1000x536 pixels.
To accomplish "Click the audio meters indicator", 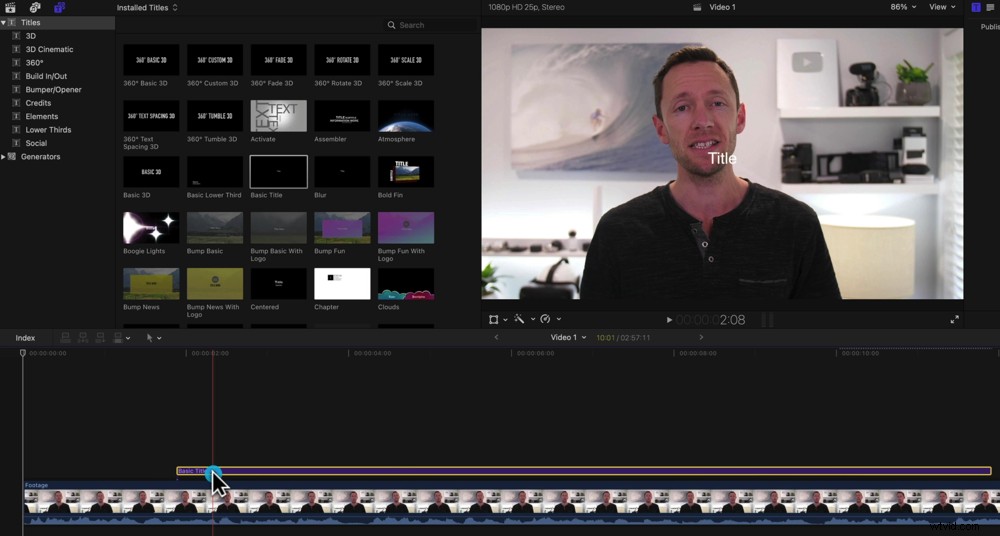I will point(768,320).
